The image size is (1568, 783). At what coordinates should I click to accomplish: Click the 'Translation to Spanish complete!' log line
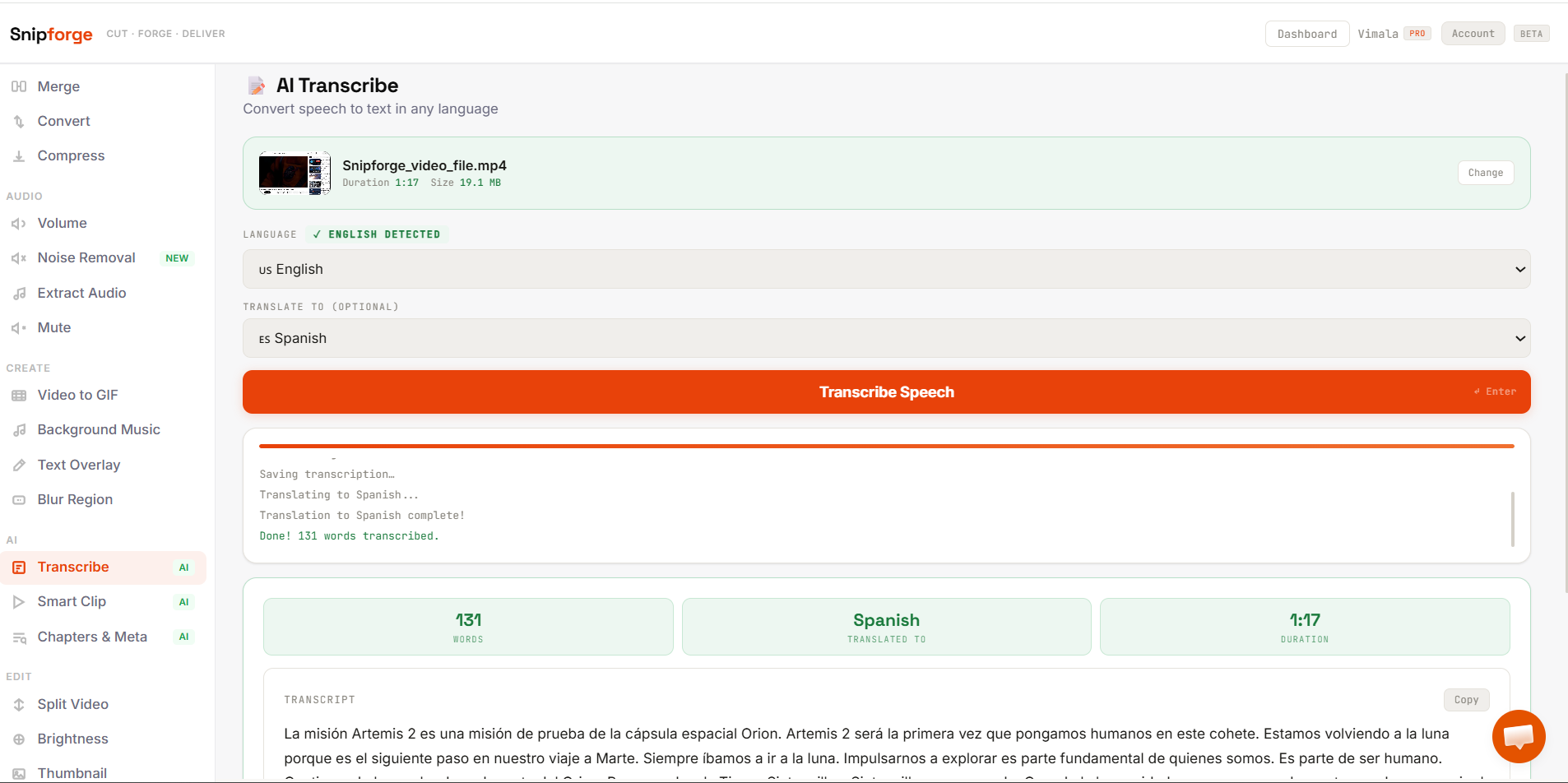coord(362,516)
